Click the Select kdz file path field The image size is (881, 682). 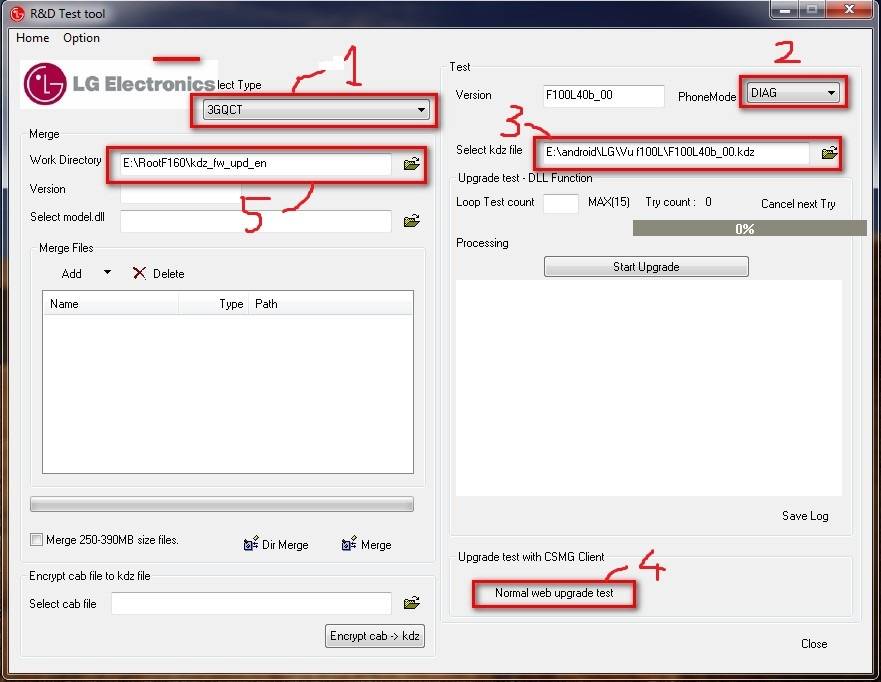[x=676, y=152]
